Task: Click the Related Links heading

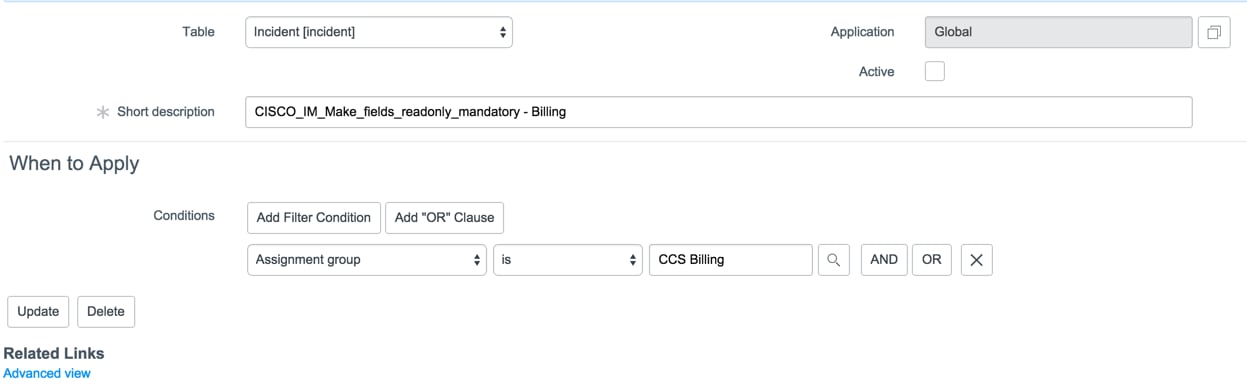Action: tap(54, 353)
